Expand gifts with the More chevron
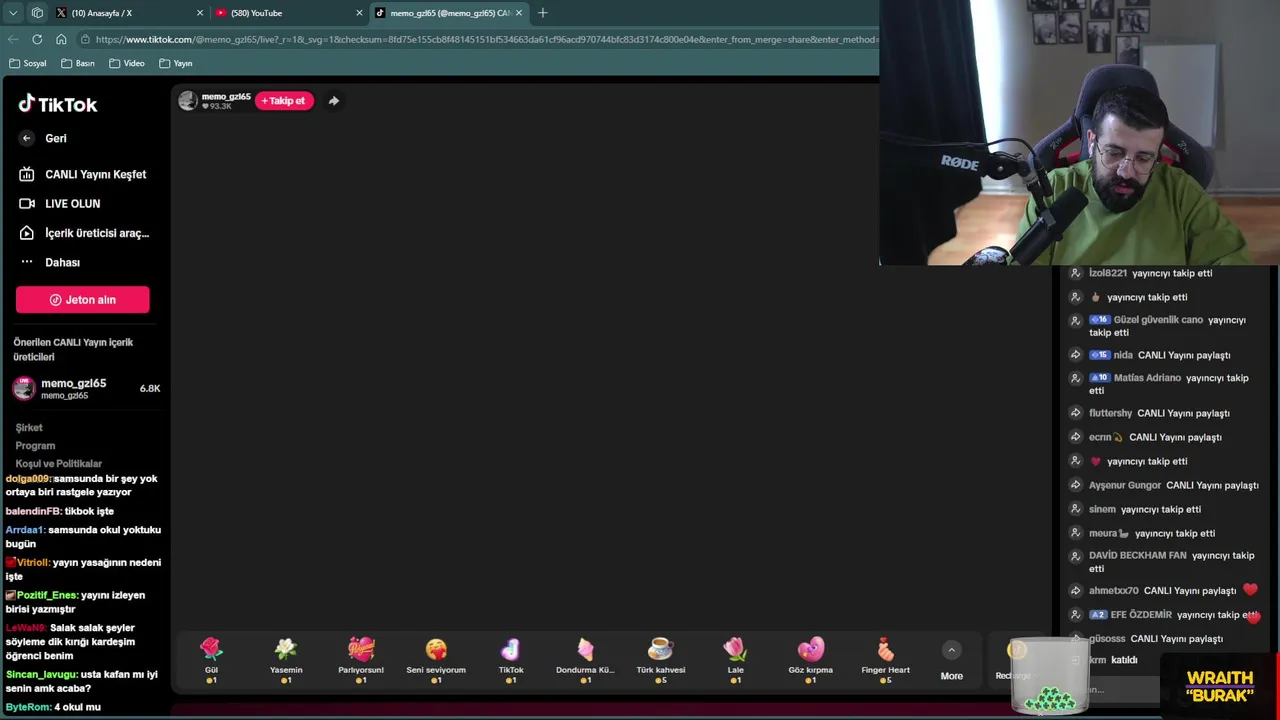The height and width of the screenshot is (720, 1280). (951, 651)
